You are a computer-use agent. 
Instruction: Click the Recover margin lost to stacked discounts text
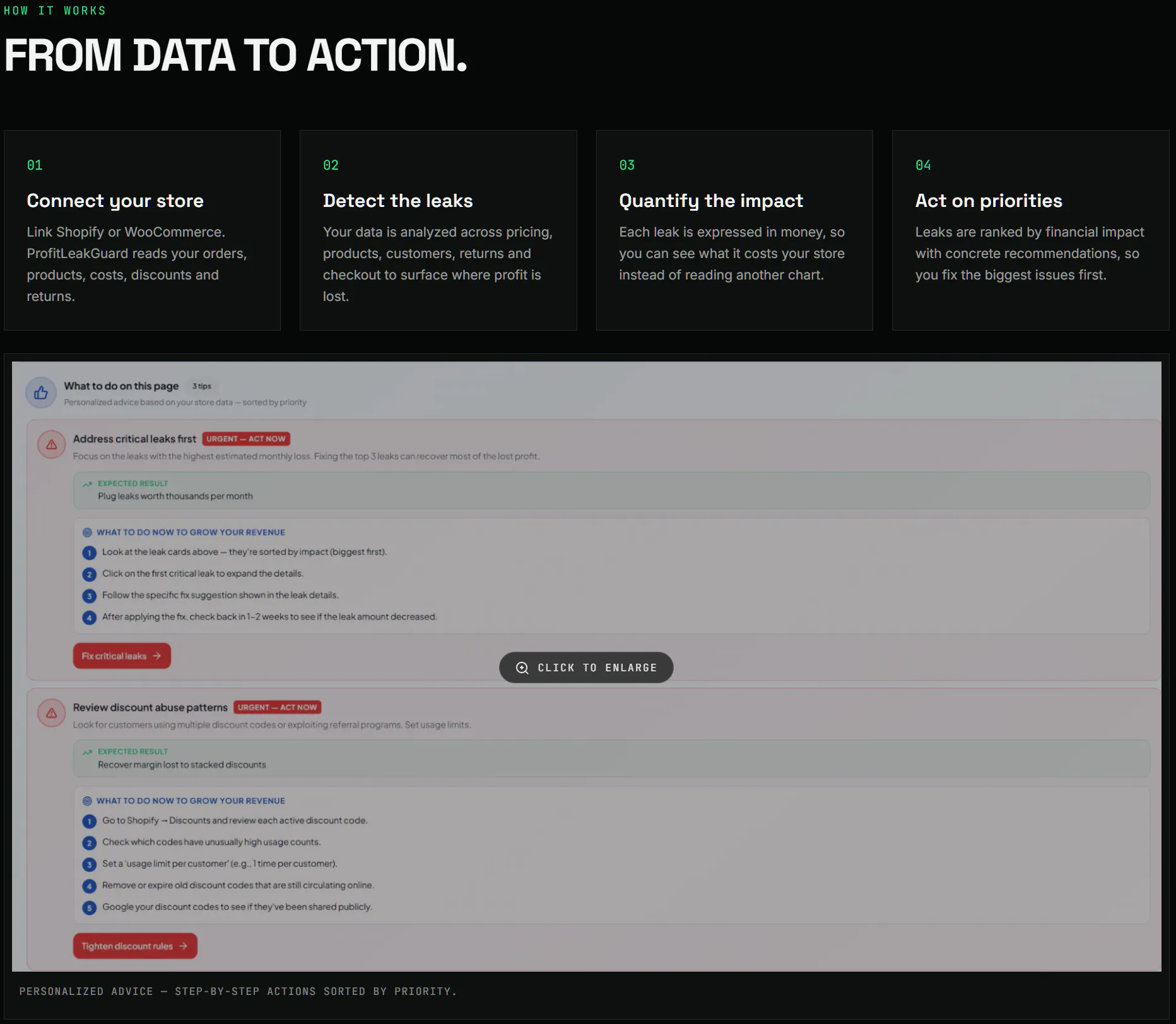point(182,765)
